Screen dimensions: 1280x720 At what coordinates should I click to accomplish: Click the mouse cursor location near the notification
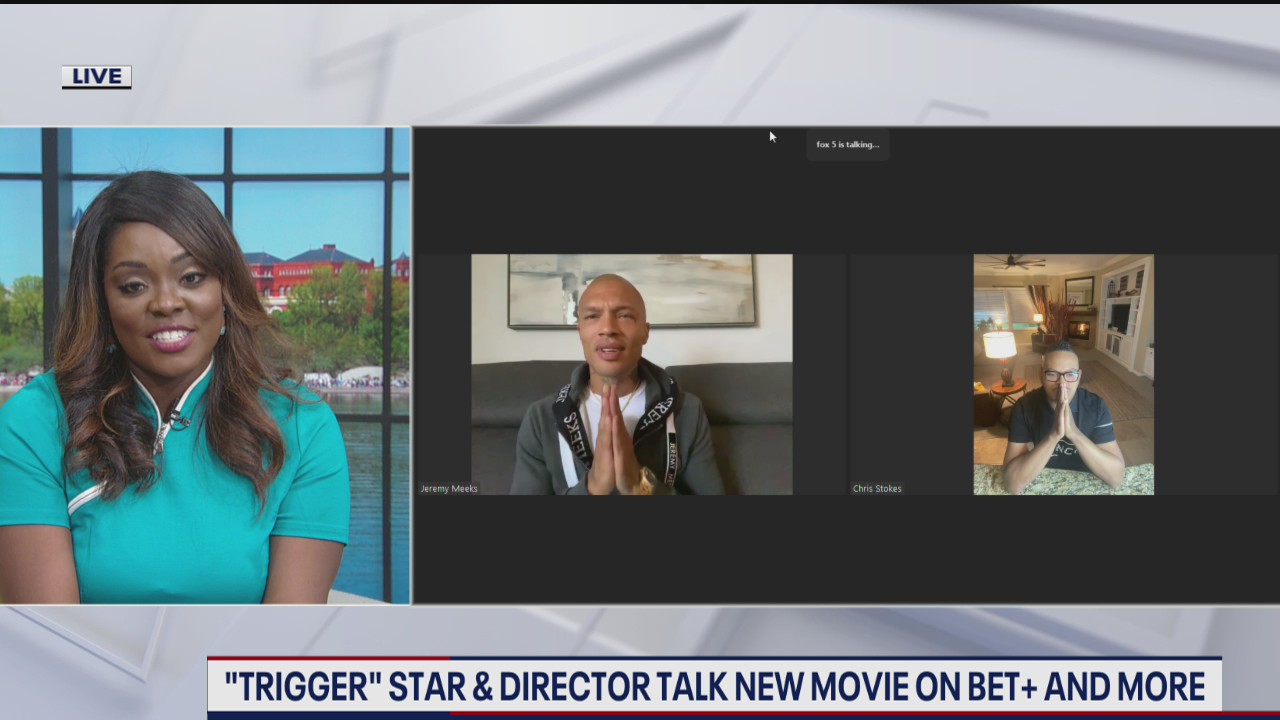click(x=771, y=136)
